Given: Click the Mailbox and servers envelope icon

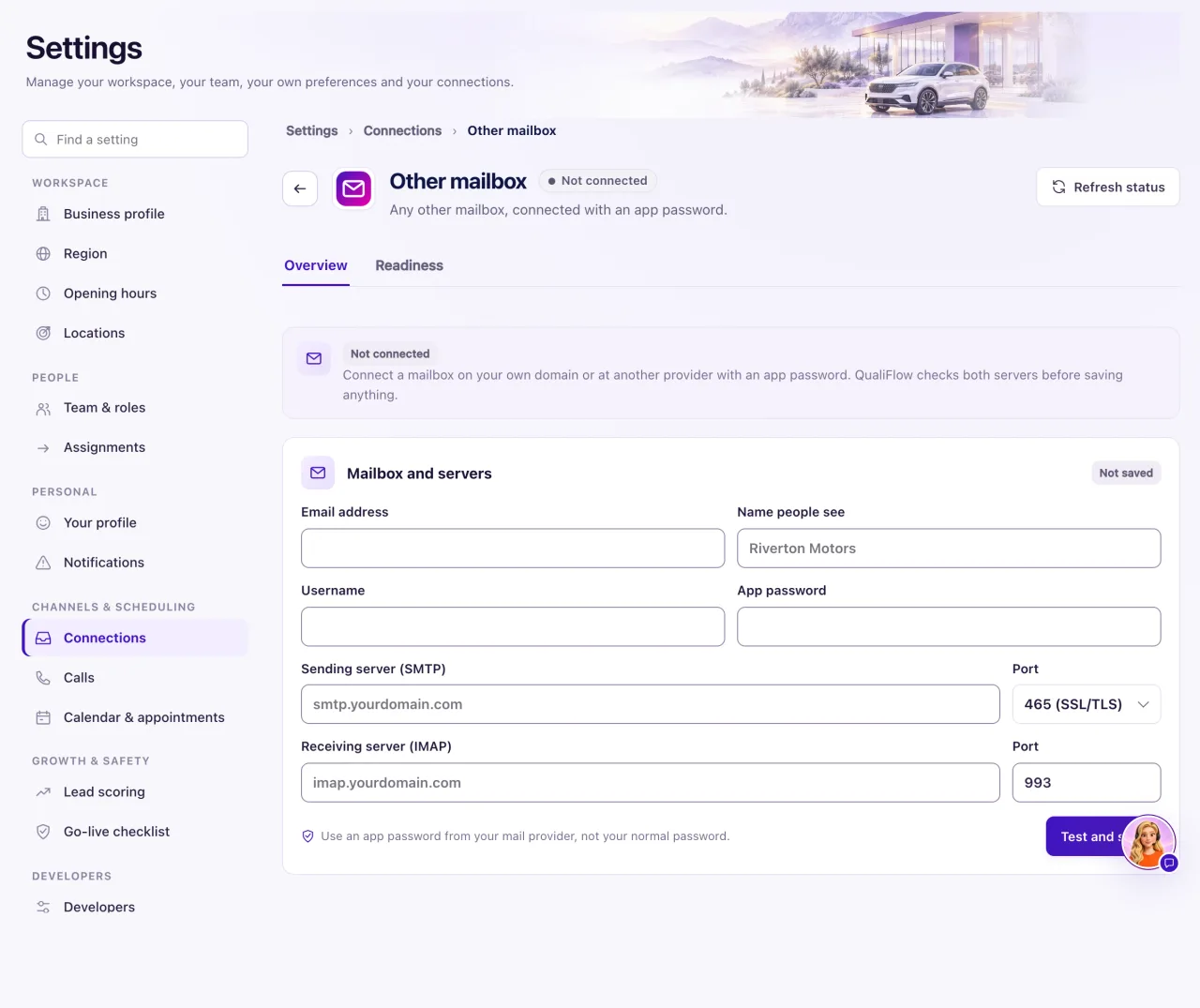Looking at the screenshot, I should point(318,474).
